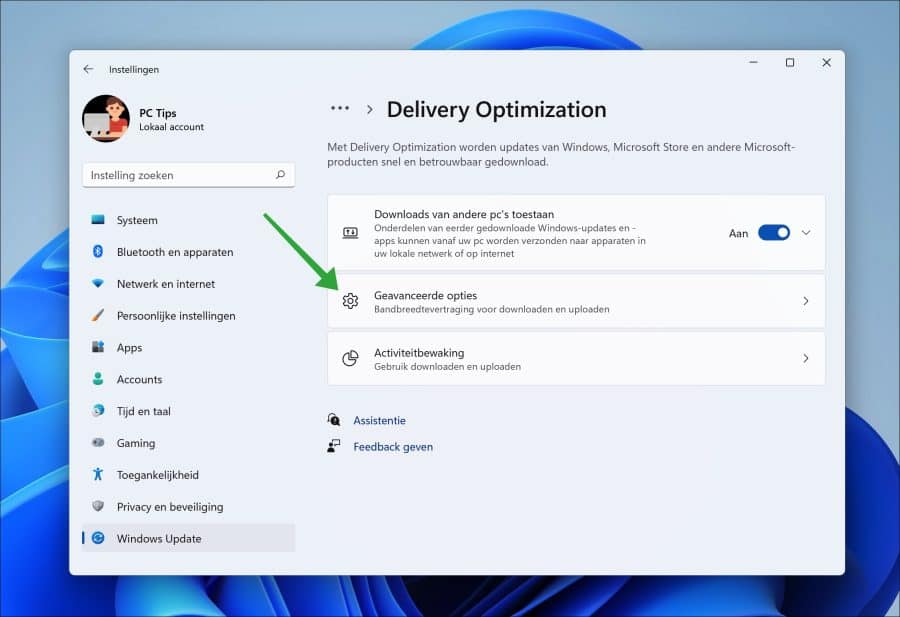Click the Gaming controller icon
Image resolution: width=900 pixels, height=617 pixels.
[98, 443]
